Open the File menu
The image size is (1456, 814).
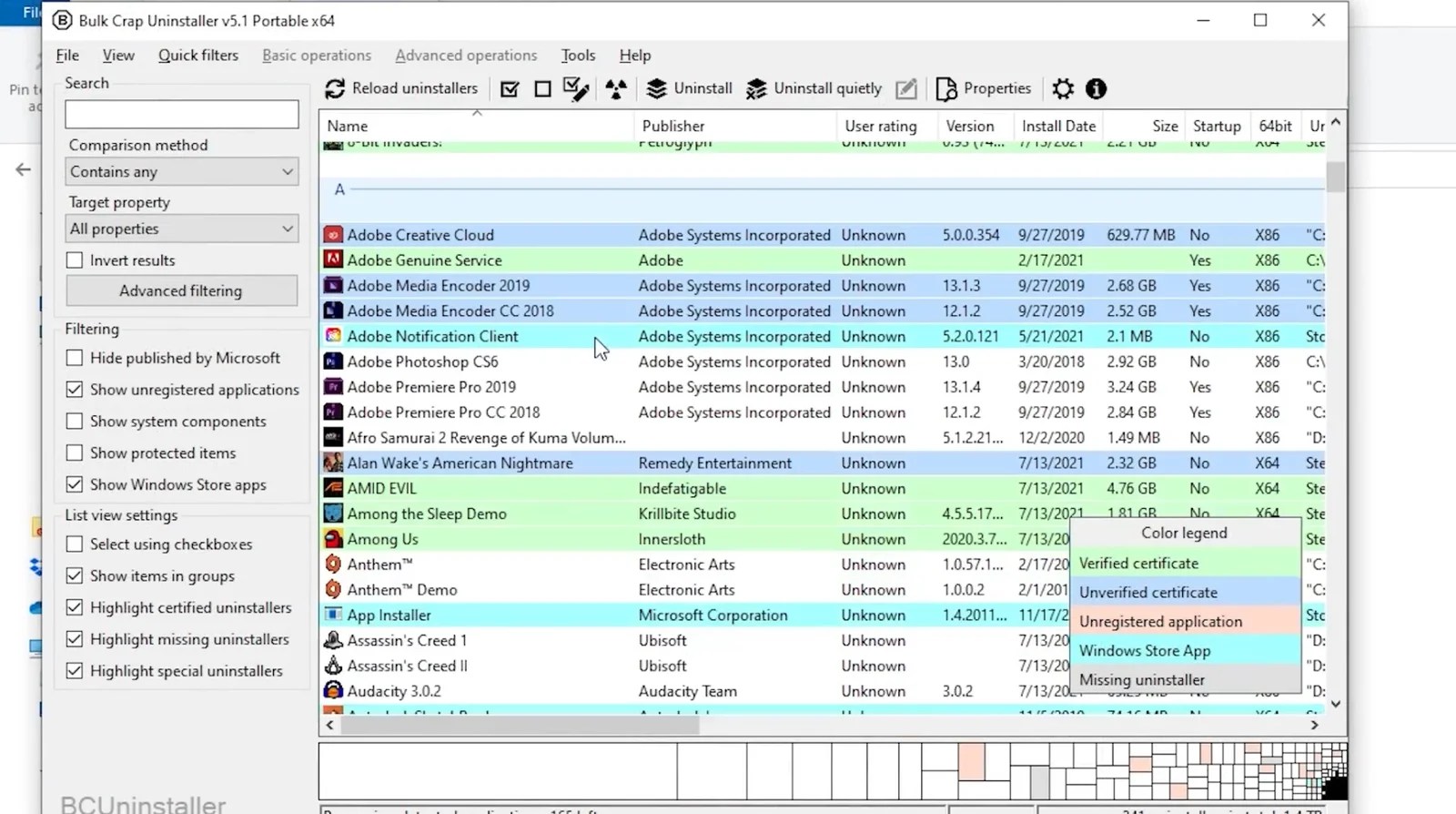67,56
